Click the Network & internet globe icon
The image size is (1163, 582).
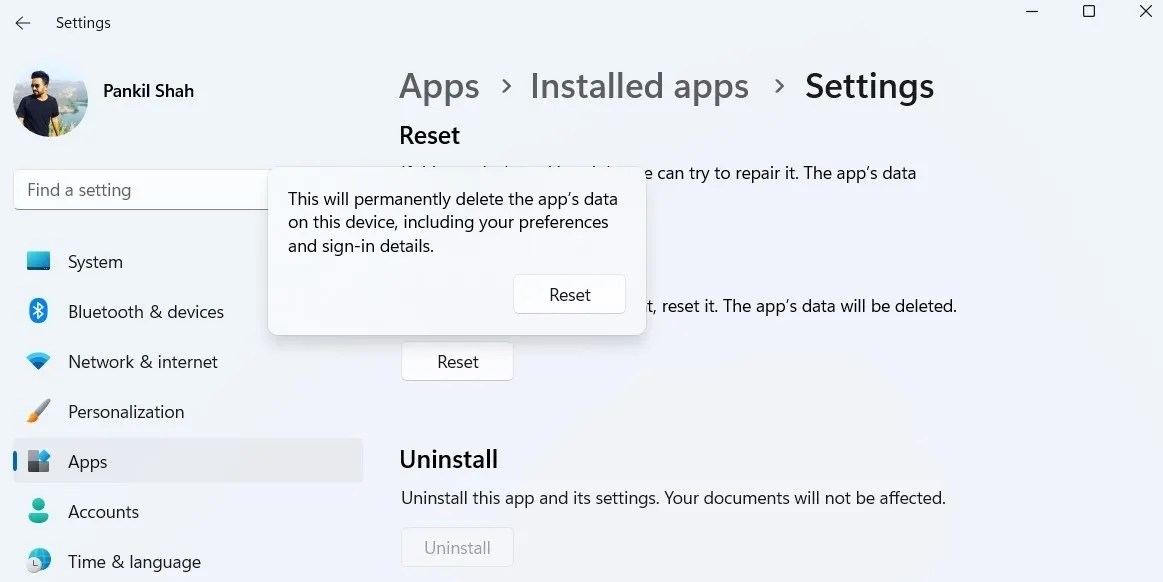38,361
